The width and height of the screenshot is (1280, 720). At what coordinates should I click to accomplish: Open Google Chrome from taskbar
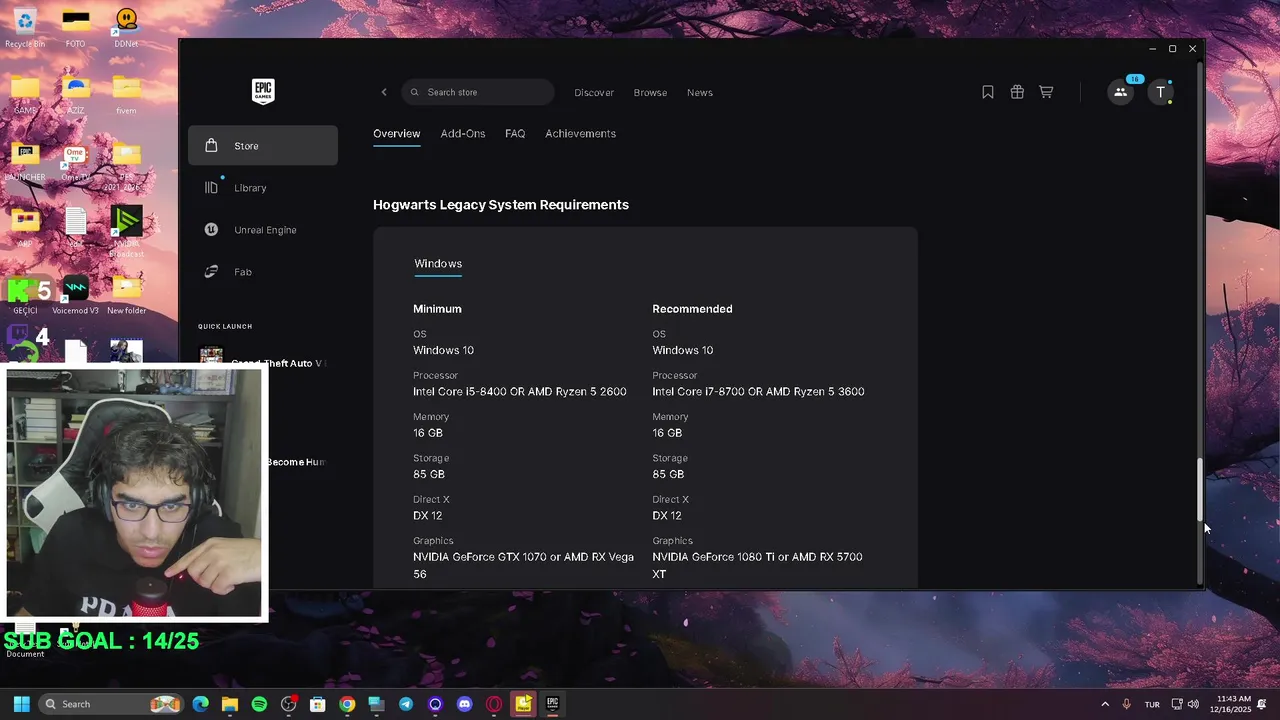(347, 704)
